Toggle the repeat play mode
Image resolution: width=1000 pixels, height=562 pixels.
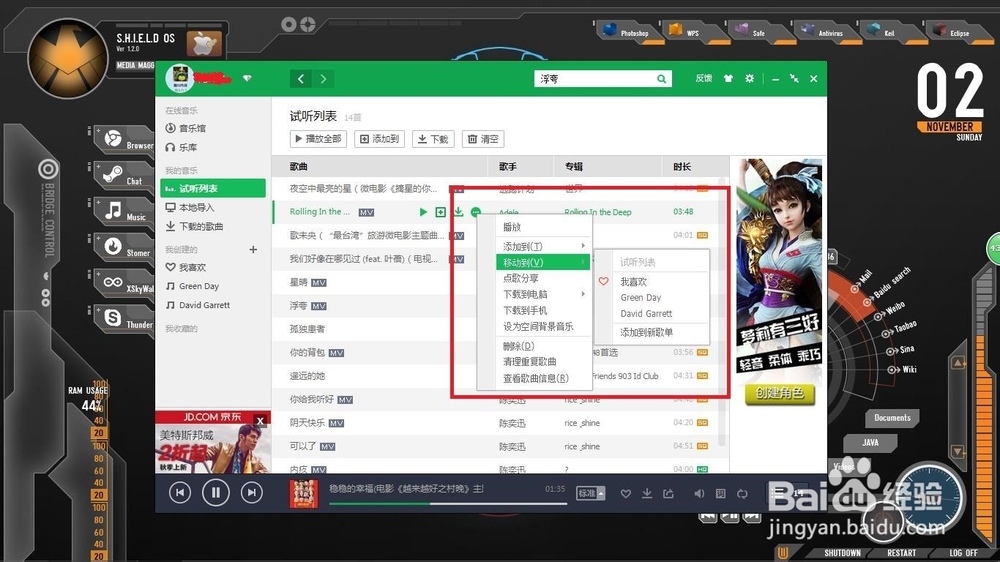coord(742,493)
